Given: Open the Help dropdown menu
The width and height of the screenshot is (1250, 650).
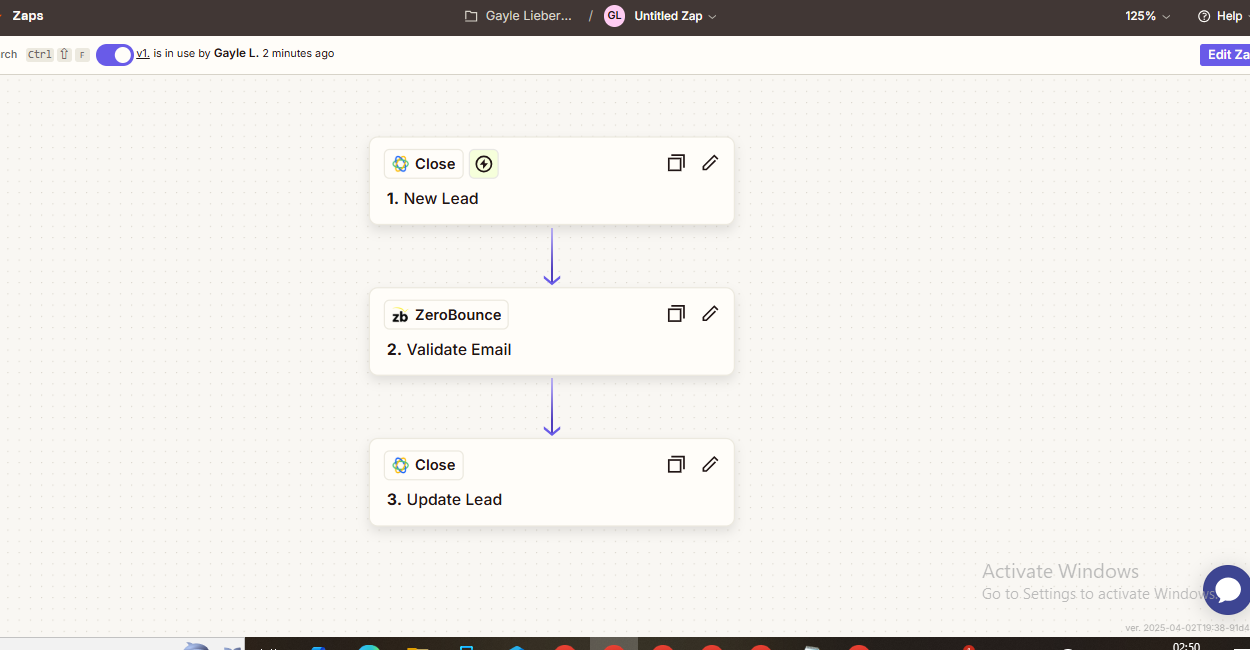Looking at the screenshot, I should (x=1223, y=16).
